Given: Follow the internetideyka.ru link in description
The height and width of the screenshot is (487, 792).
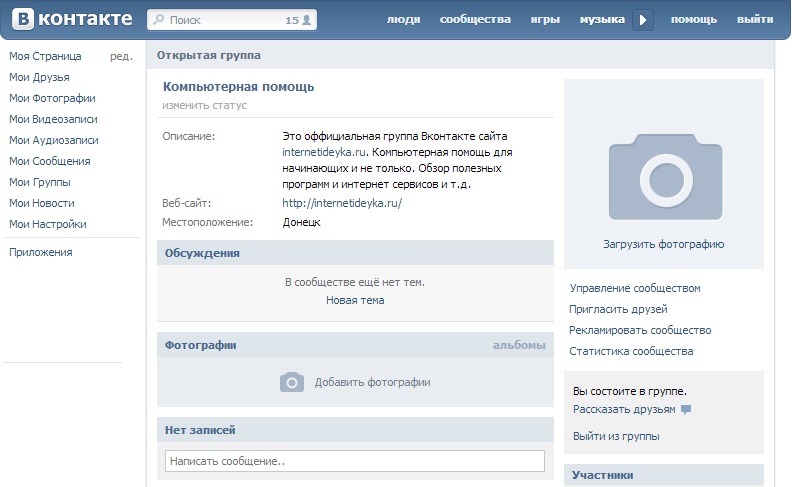Looking at the screenshot, I should (324, 152).
